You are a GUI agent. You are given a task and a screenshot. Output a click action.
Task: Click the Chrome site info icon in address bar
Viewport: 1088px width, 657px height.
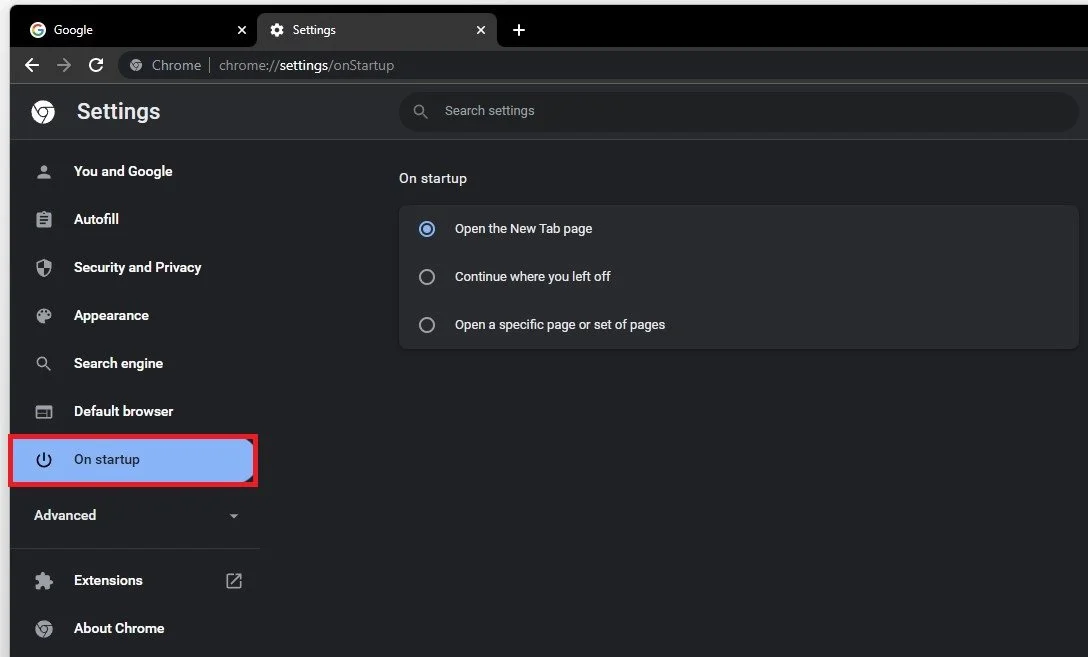click(137, 65)
